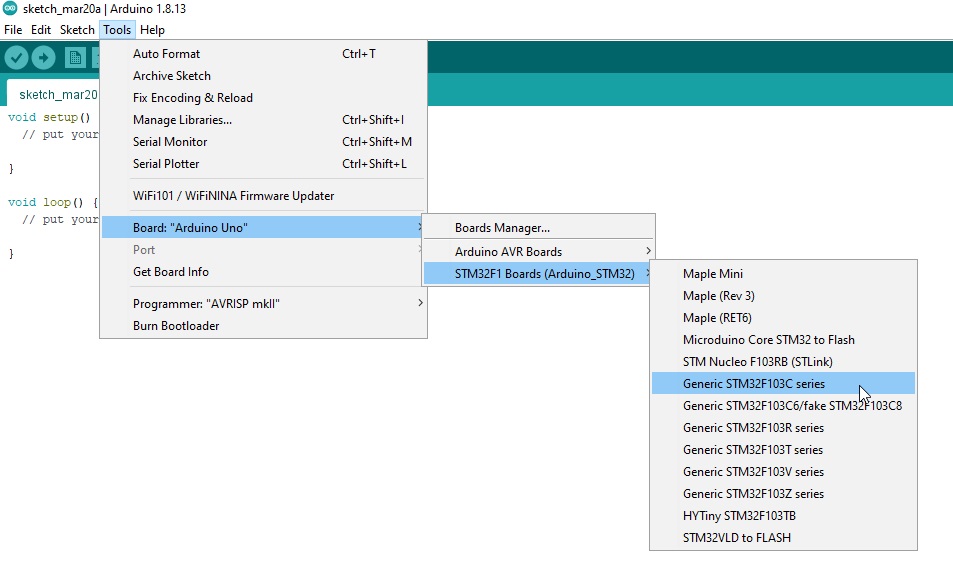Close the Tools menu by clicking it
The width and height of the screenshot is (953, 569).
coord(117,30)
